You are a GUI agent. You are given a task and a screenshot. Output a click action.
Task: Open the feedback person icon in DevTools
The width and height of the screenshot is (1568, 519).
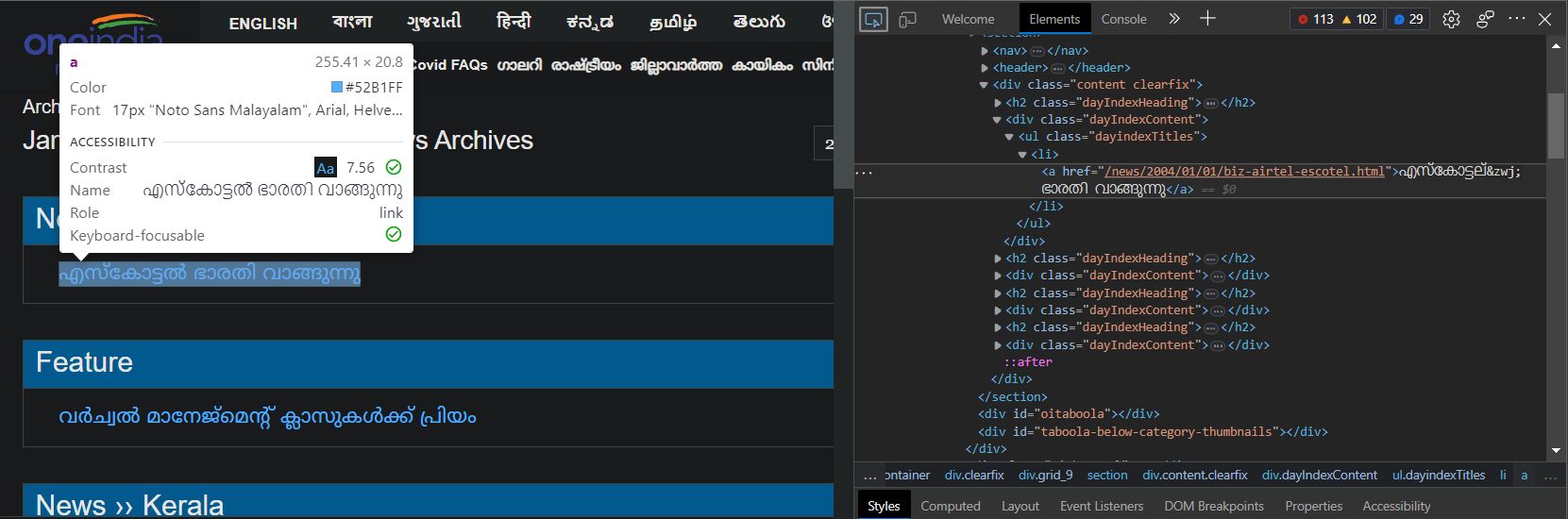click(1485, 19)
